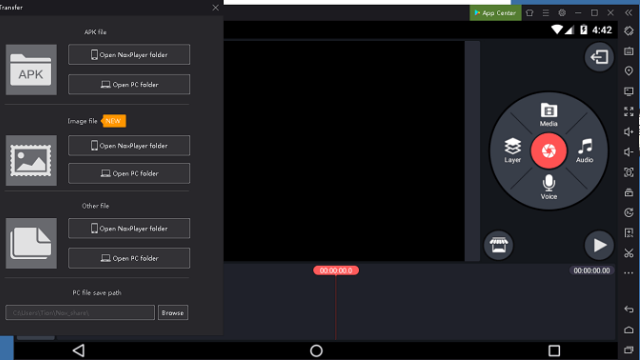Viewport: 640px width, 360px height.
Task: Click the battery status icon
Action: [x=584, y=30]
